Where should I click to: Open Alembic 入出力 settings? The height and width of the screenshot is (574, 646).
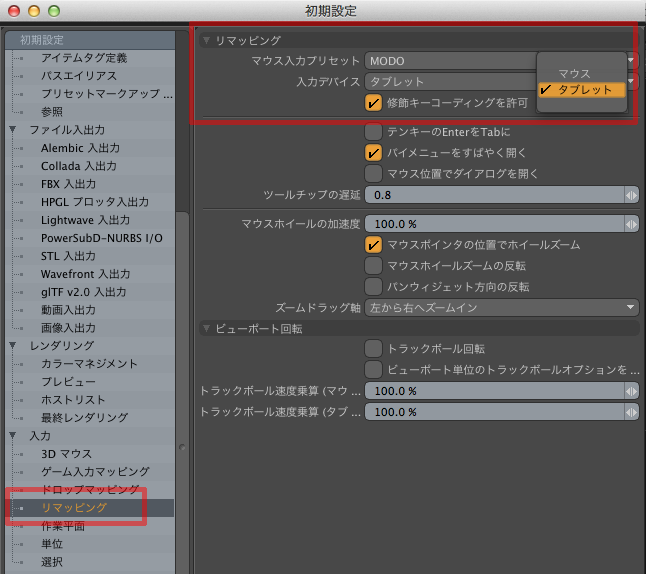coord(80,148)
